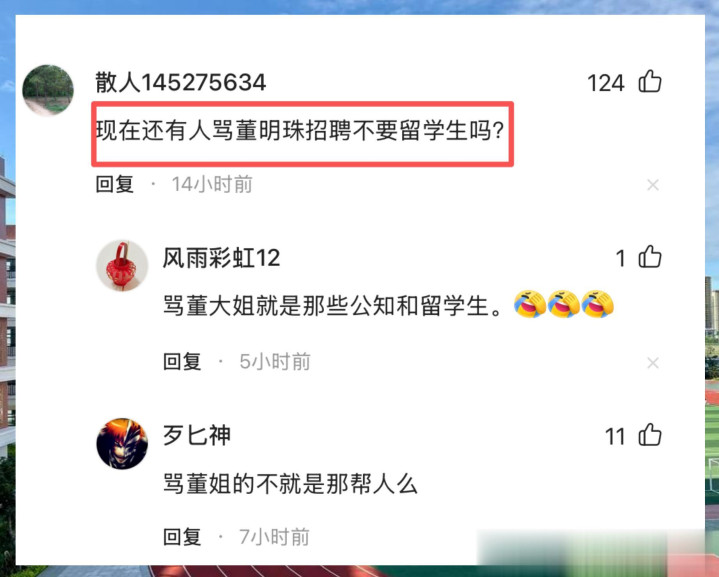This screenshot has width=719, height=577.
Task: Reply to the 7小时前 comment
Action: (x=182, y=537)
